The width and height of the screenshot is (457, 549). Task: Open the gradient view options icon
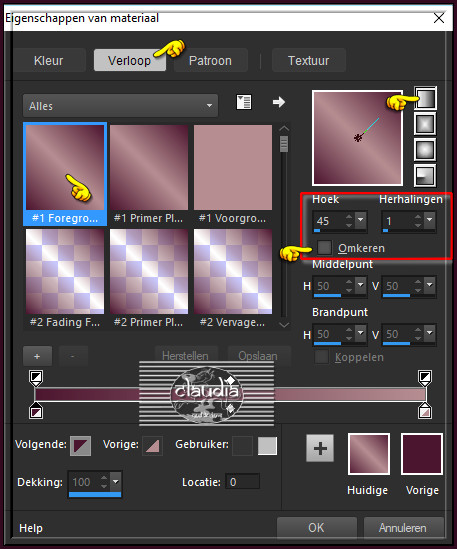coord(243,102)
